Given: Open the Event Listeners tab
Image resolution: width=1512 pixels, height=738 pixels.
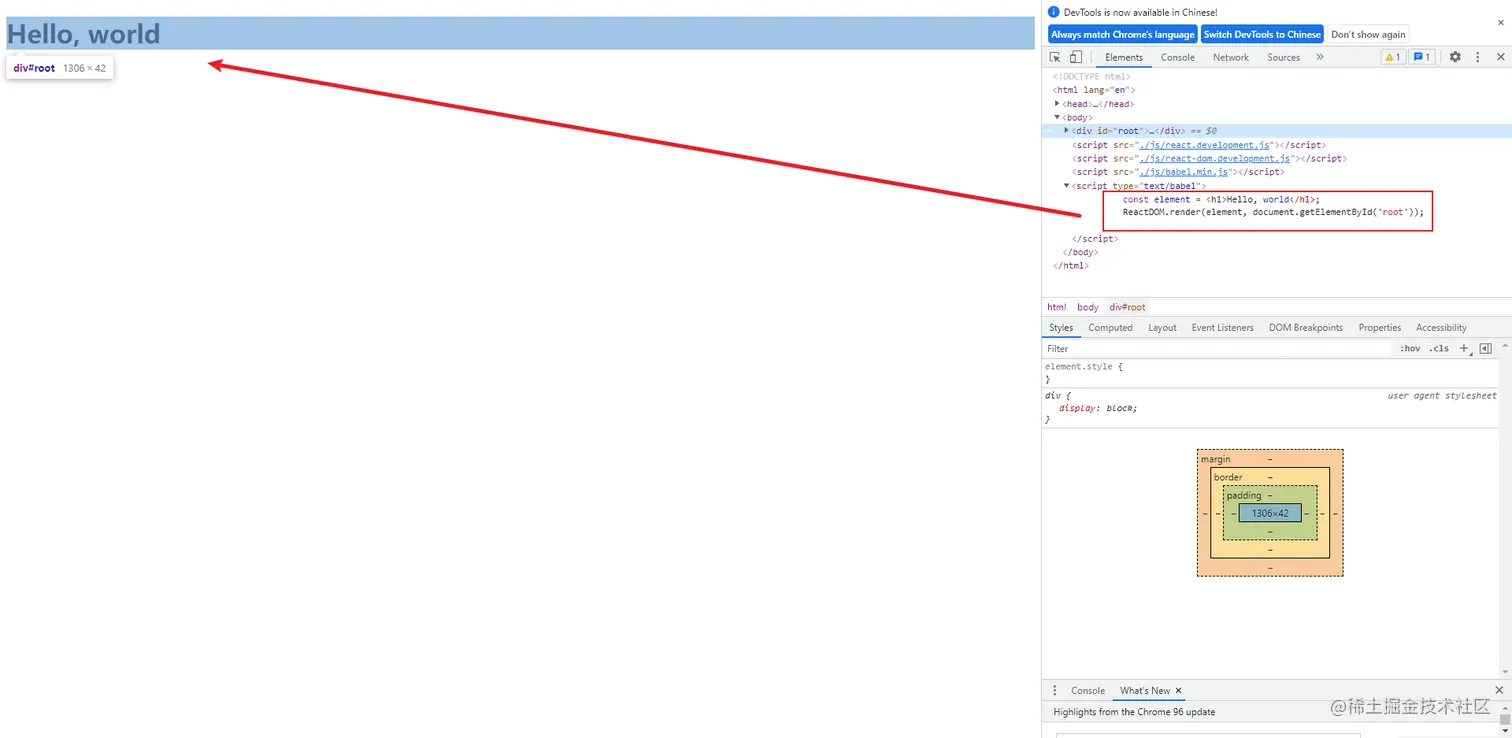Looking at the screenshot, I should 1222,327.
